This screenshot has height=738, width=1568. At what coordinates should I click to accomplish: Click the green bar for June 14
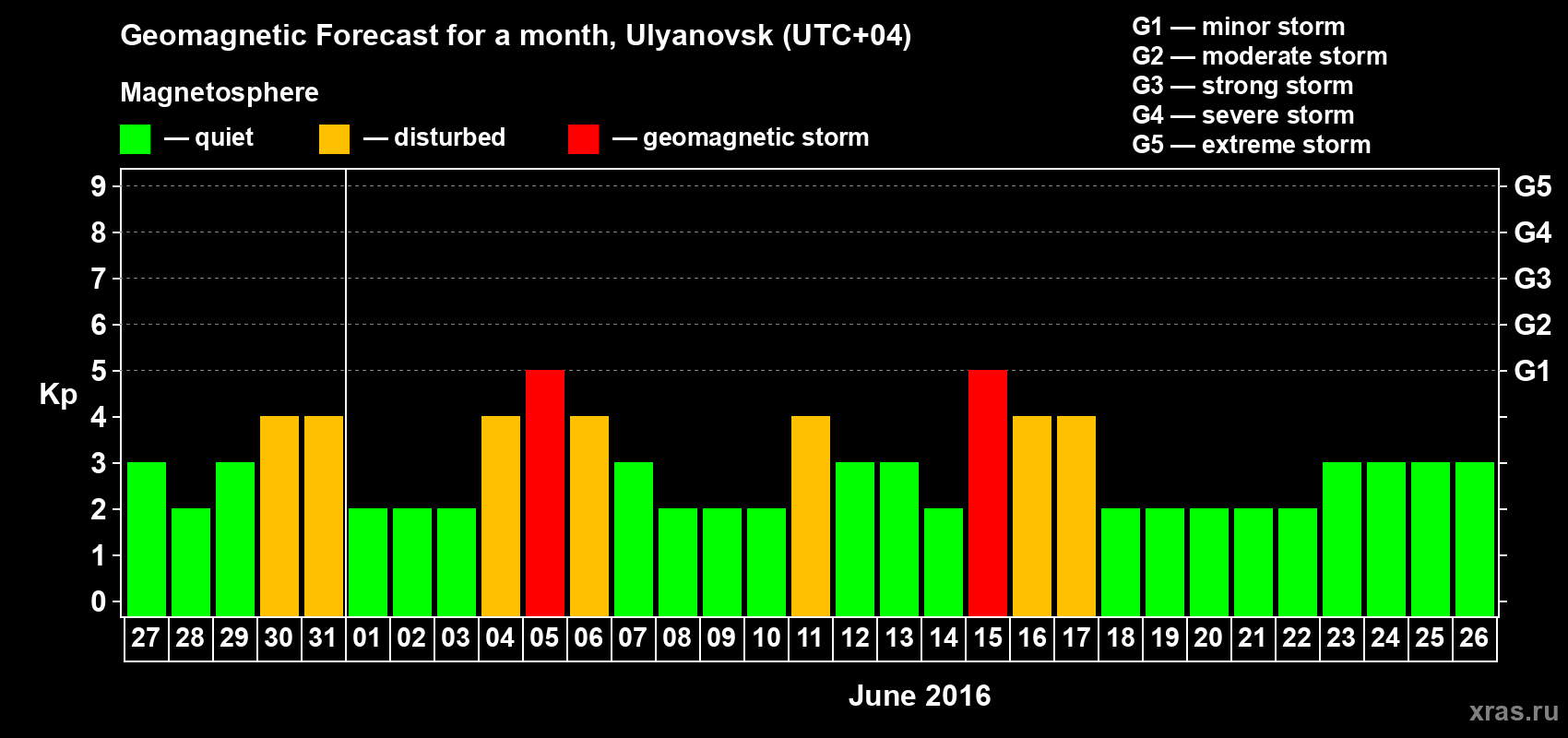tap(944, 563)
